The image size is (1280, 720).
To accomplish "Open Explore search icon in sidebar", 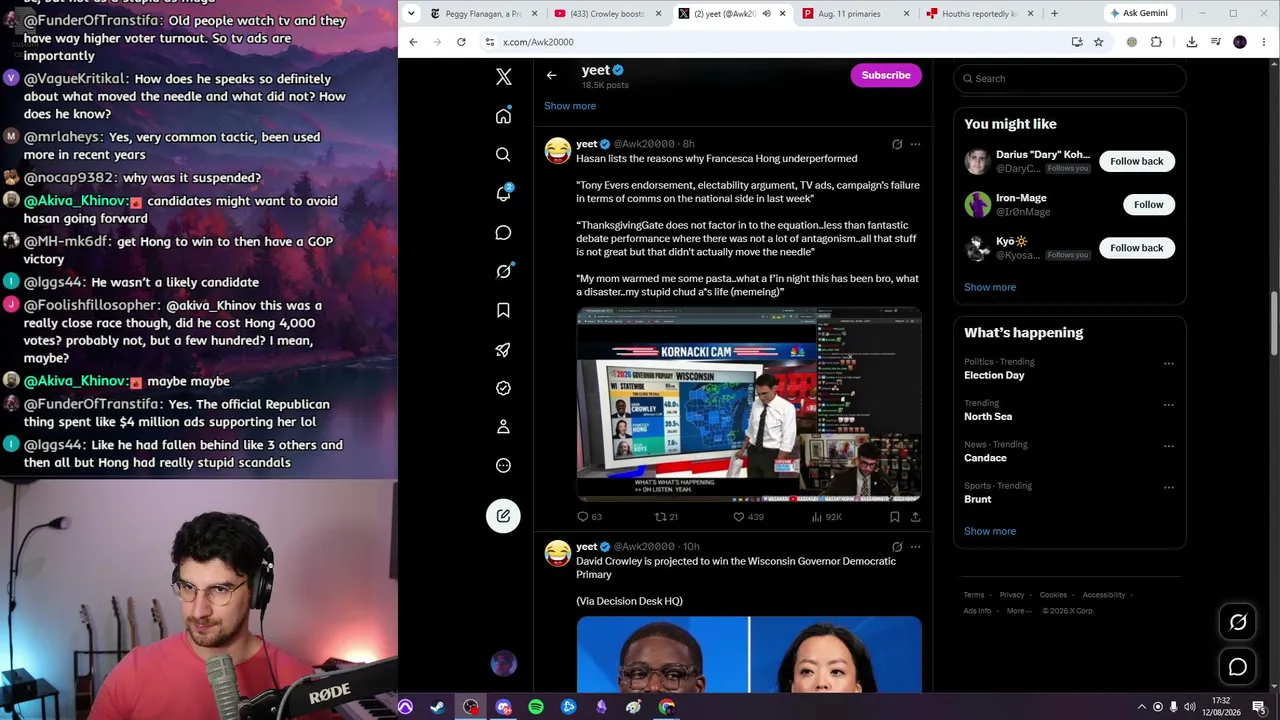I will [503, 154].
